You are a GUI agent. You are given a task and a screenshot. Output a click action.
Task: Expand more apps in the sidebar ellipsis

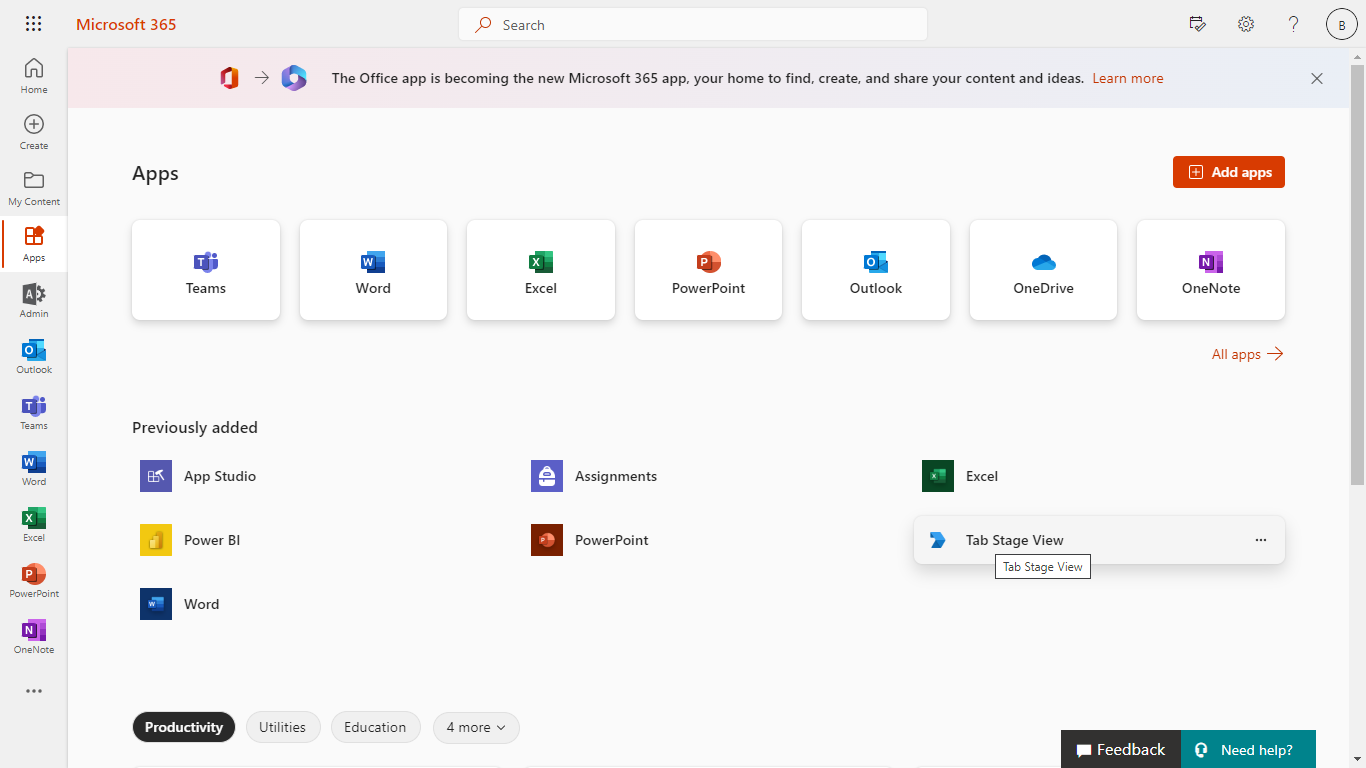[33, 691]
